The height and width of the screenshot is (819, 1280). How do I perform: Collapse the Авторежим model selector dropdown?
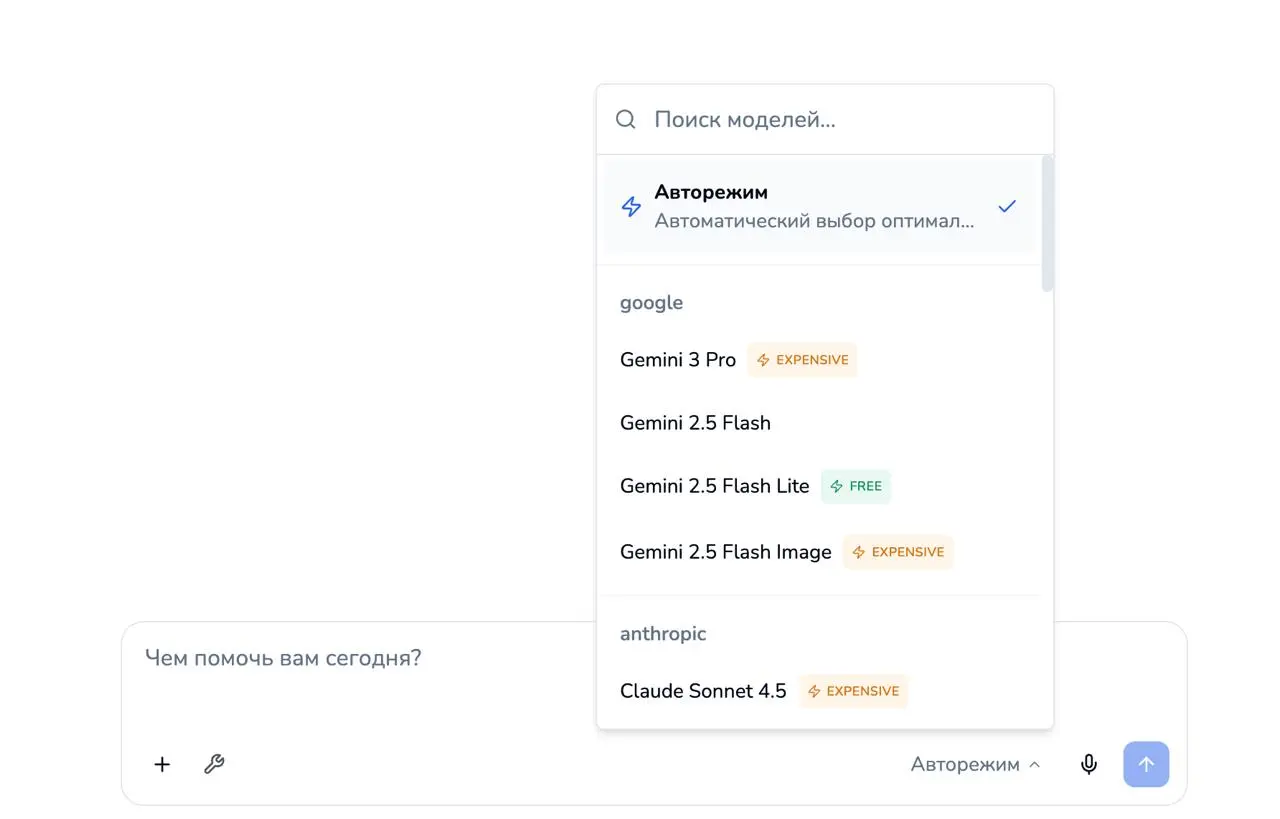coord(976,765)
